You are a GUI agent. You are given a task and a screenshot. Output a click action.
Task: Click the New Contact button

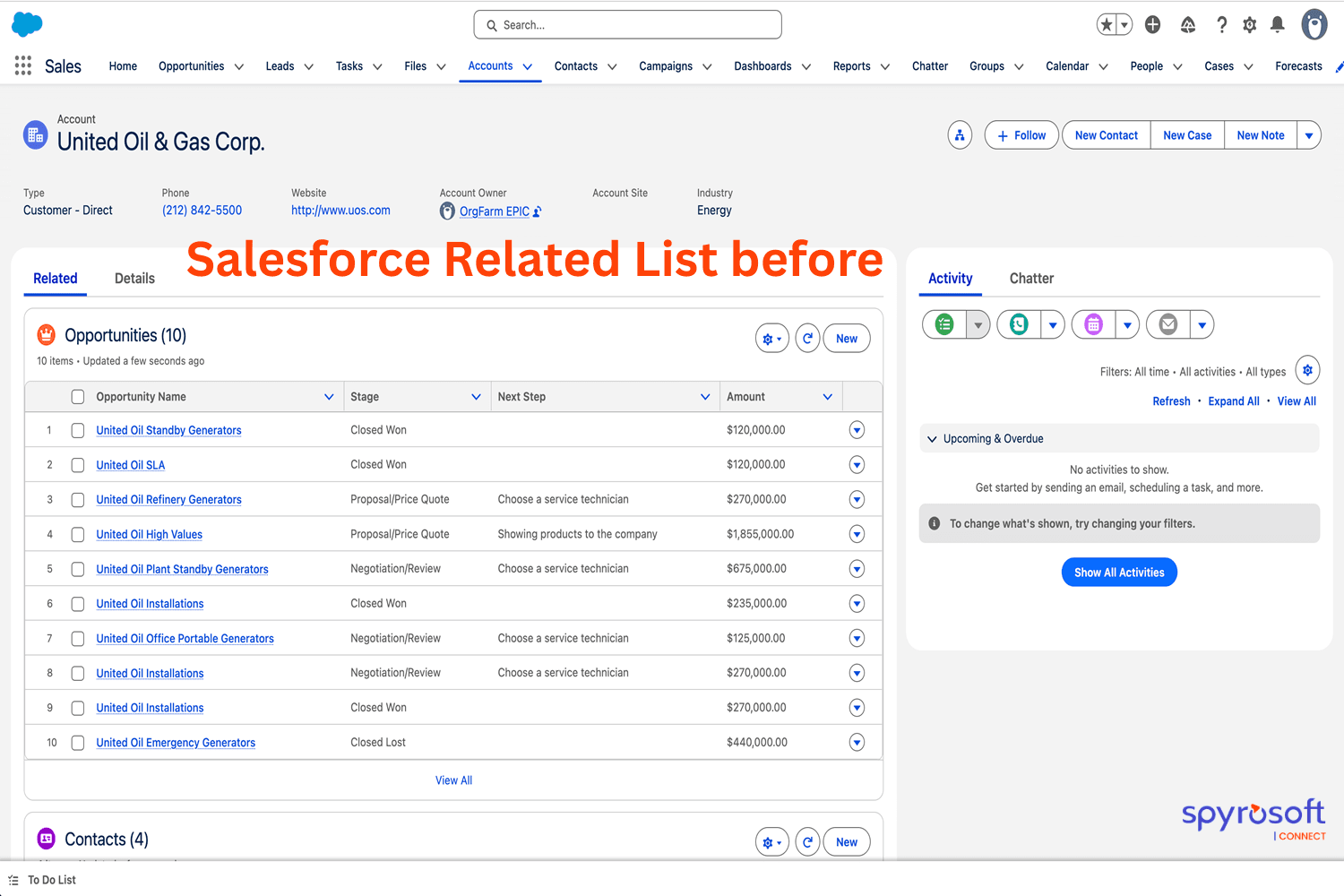tap(1107, 135)
